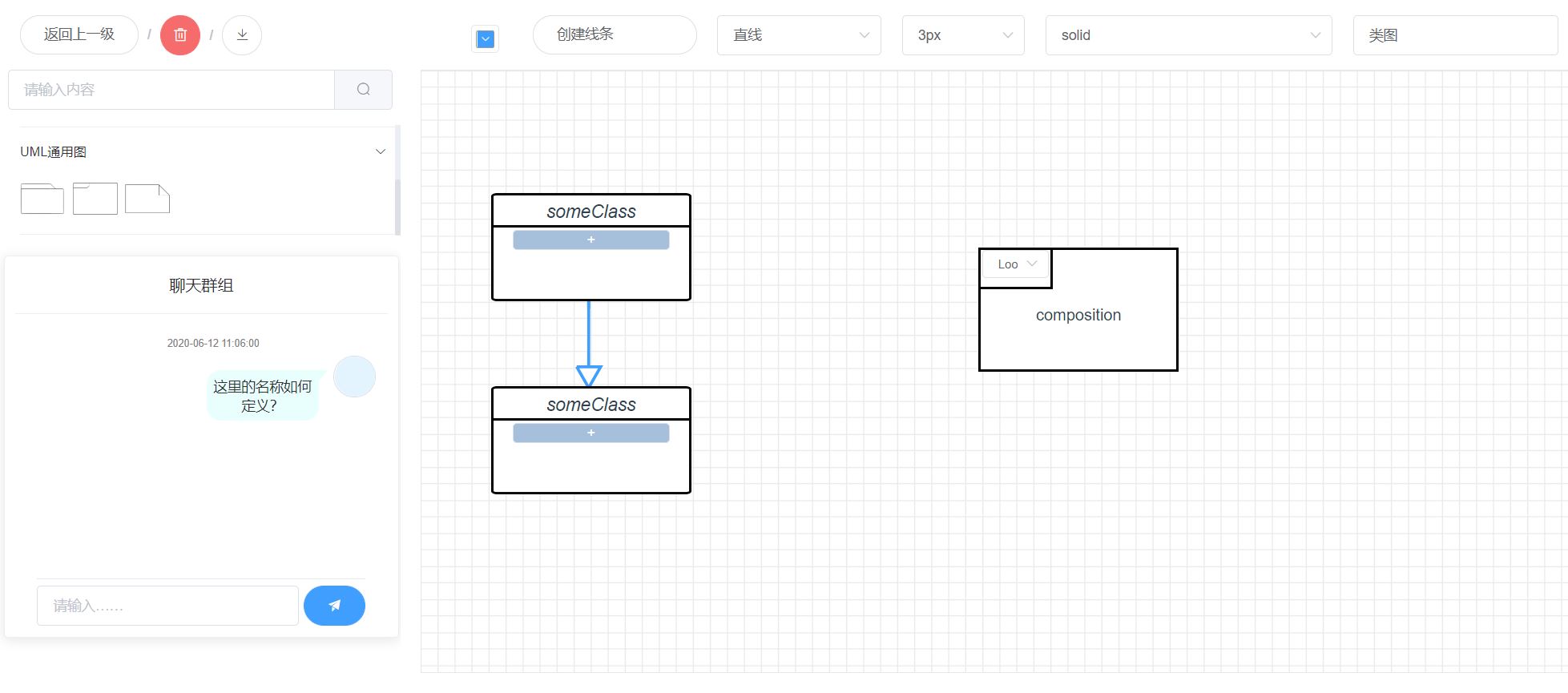Click the 返回上一级 button
Screen dimensions: 1568x693
79,35
